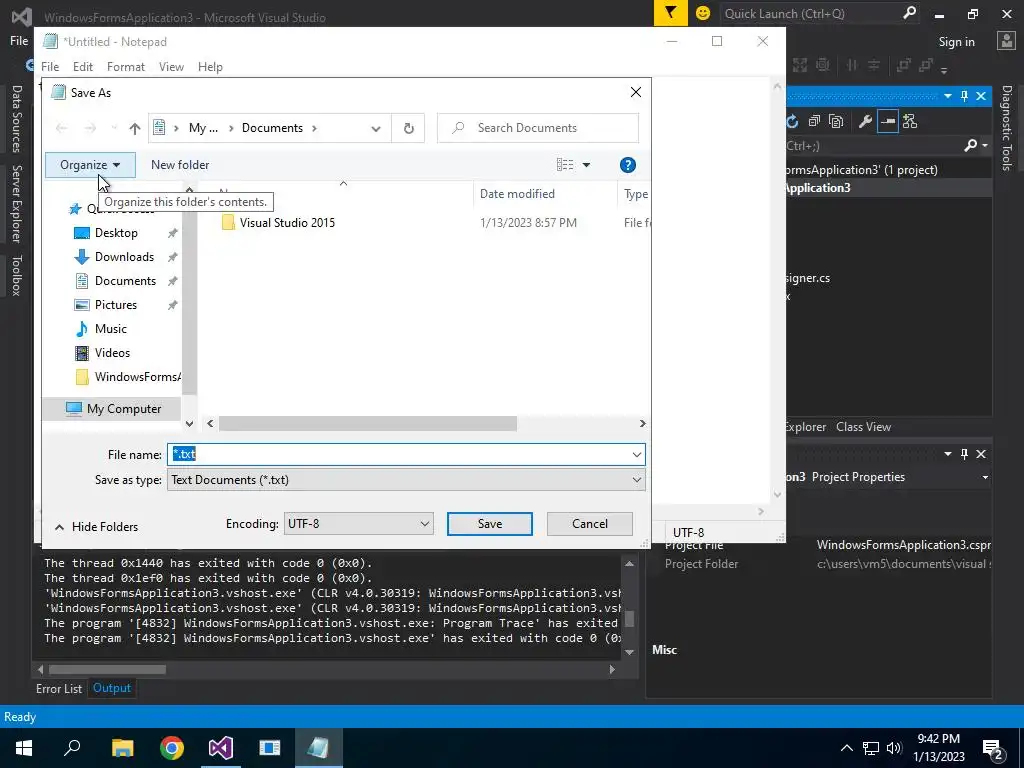Pin the Properties panel

965,454
